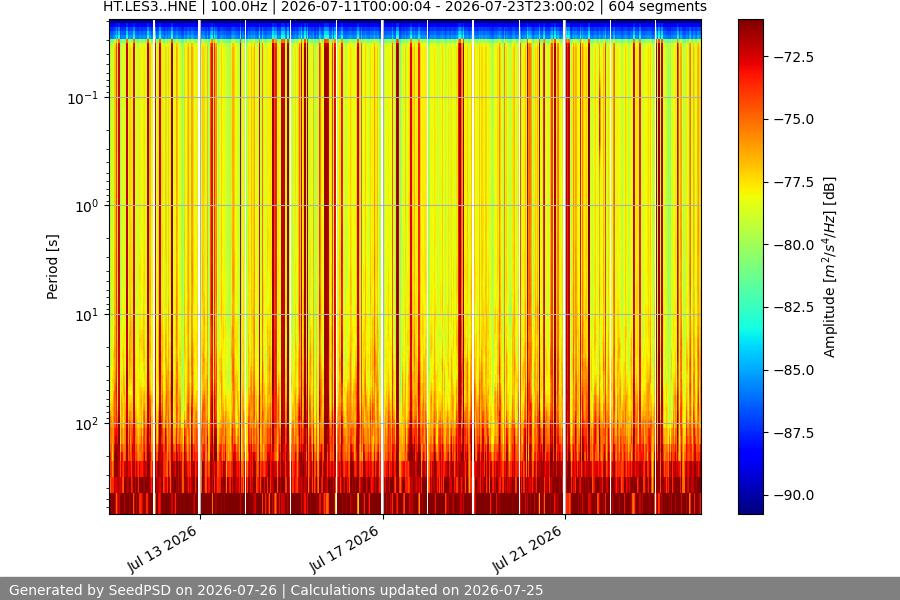The width and height of the screenshot is (900, 600).
Task: Click the 10¹ period tick label
Action: [x=87, y=315]
